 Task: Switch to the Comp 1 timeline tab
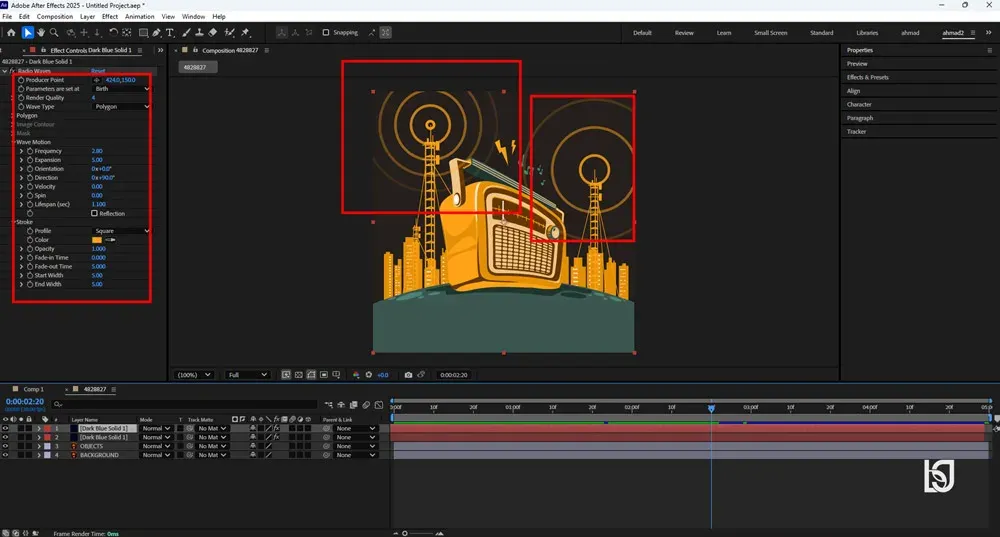pos(33,389)
